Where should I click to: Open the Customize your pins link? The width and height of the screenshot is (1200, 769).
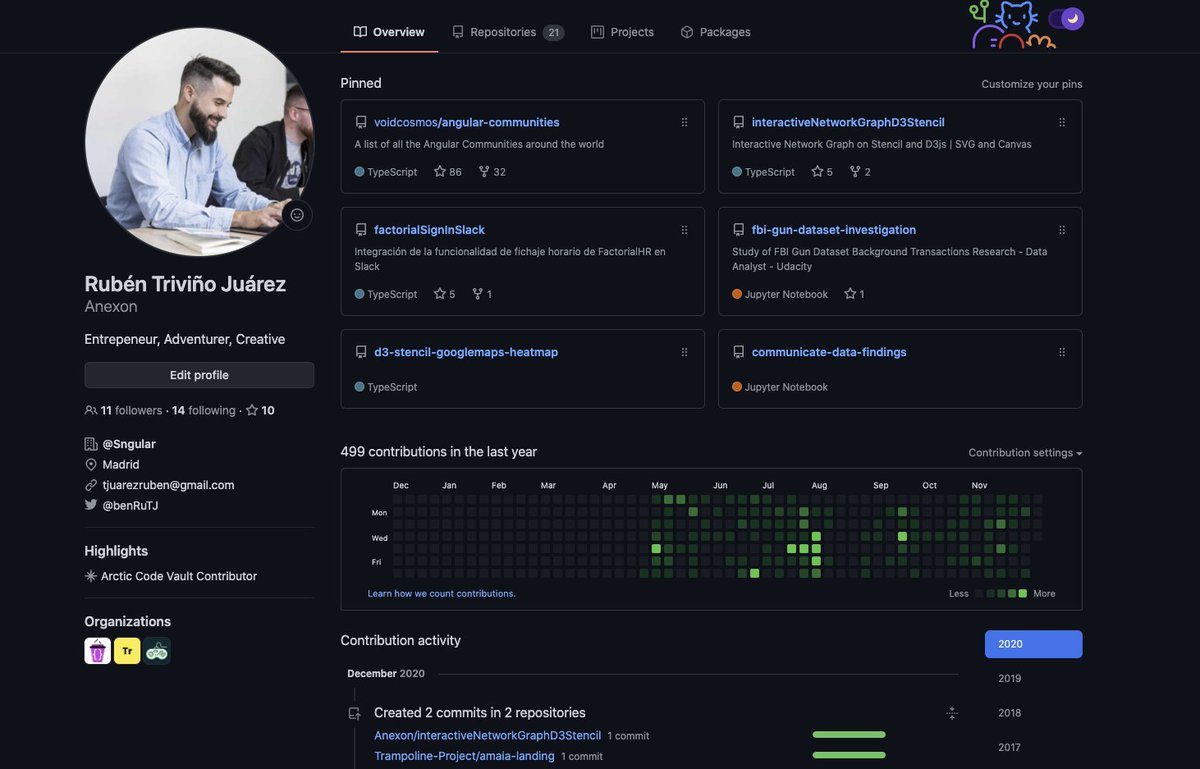1030,84
